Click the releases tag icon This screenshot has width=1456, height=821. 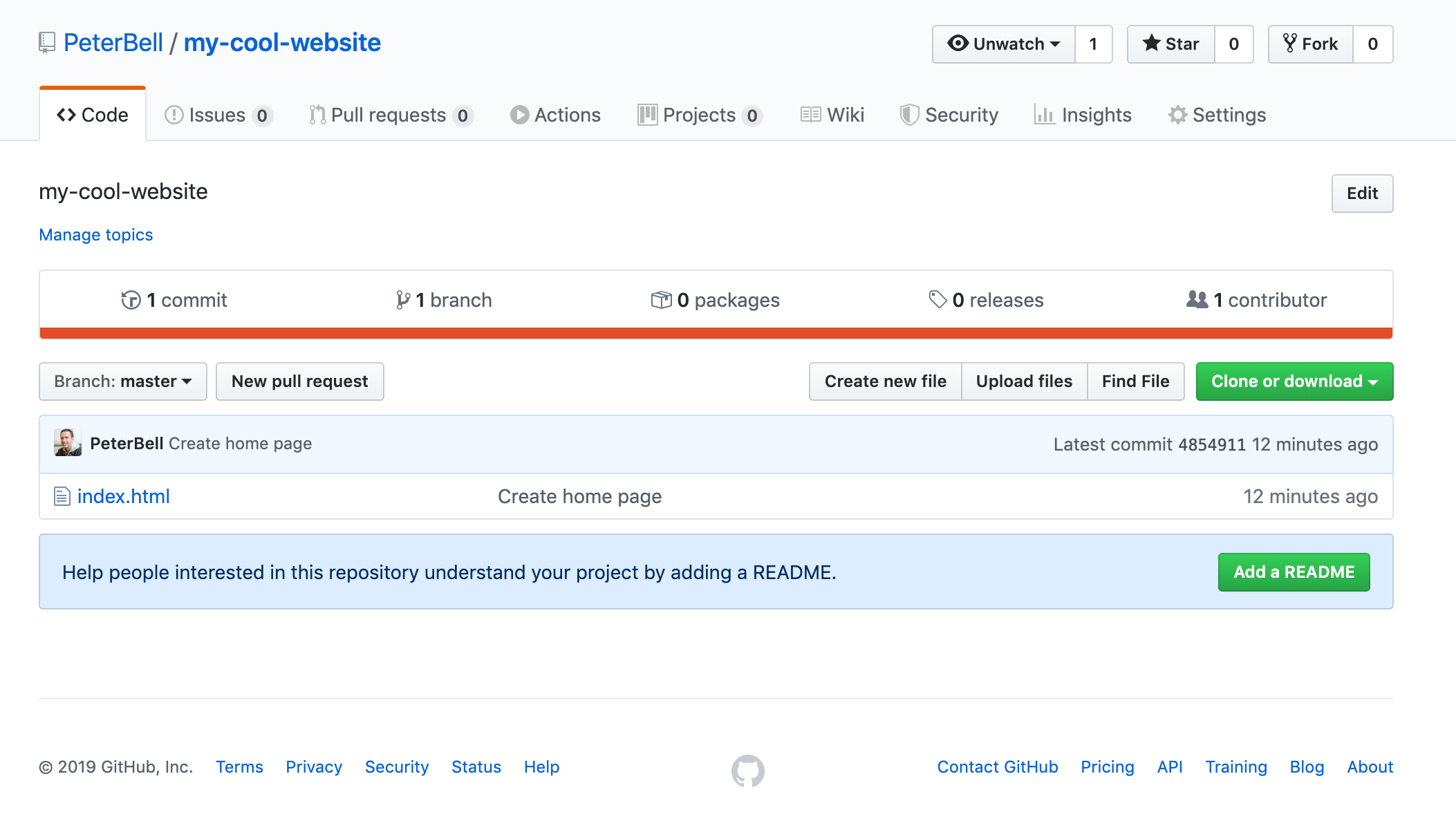click(x=937, y=299)
